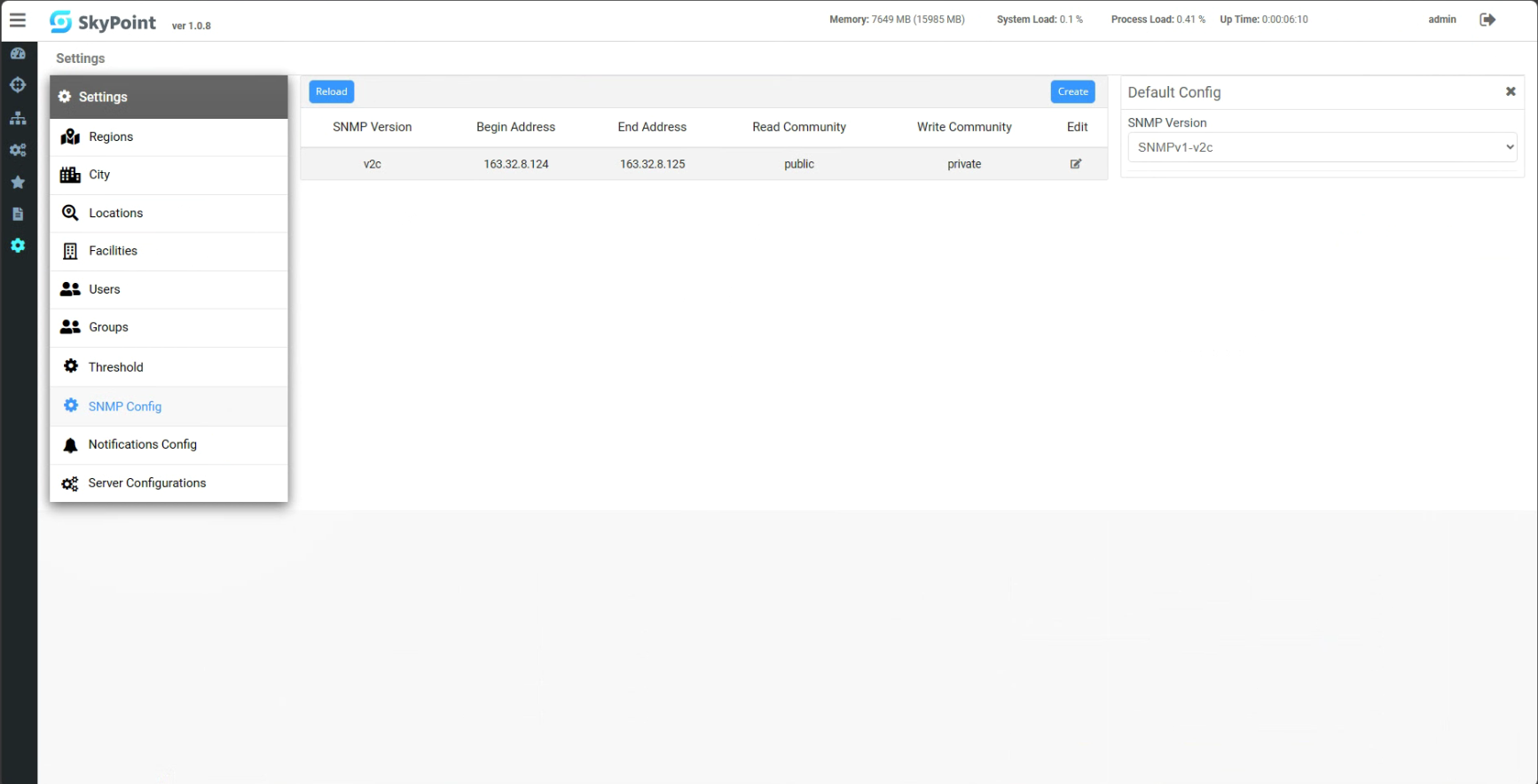1538x784 pixels.
Task: Expand the SNMP Version dropdown
Action: (x=1322, y=147)
